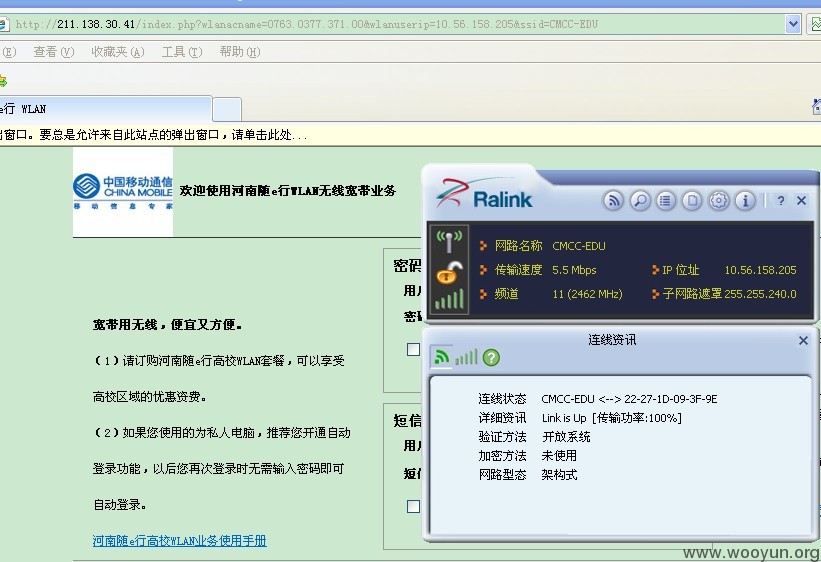The image size is (821, 562).
Task: Tick the checkbox in password login section
Action: [x=413, y=349]
